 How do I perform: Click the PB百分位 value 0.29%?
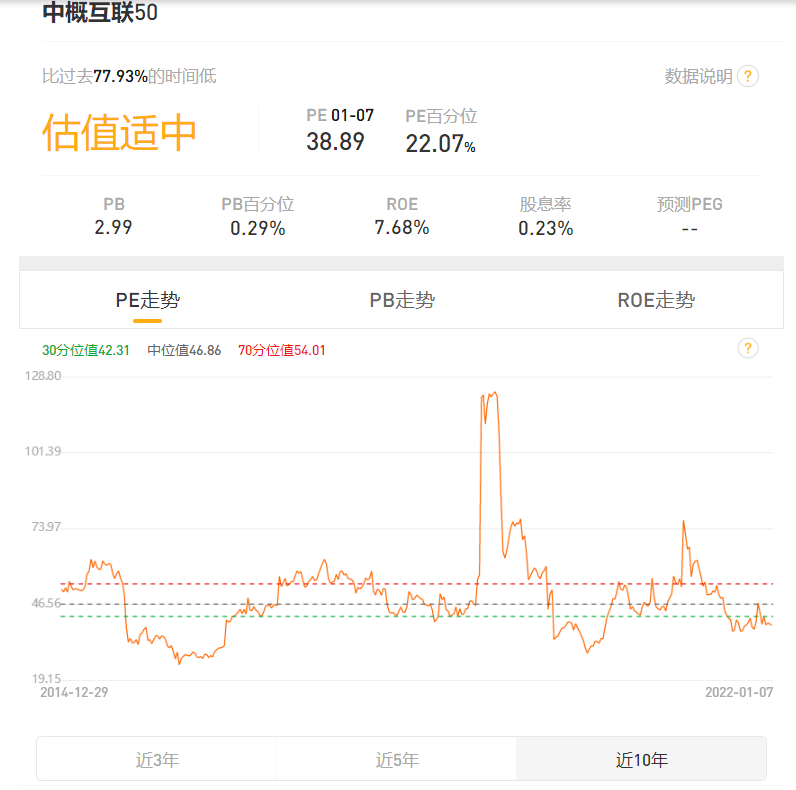[257, 228]
